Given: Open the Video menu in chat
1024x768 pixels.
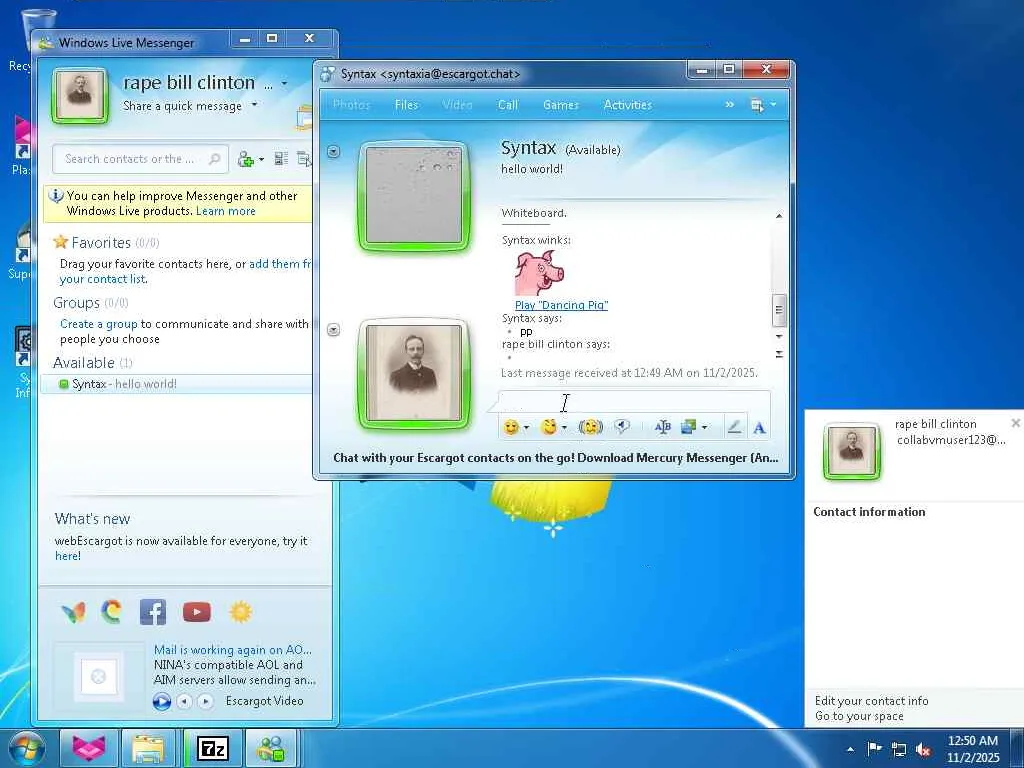Looking at the screenshot, I should coord(456,104).
